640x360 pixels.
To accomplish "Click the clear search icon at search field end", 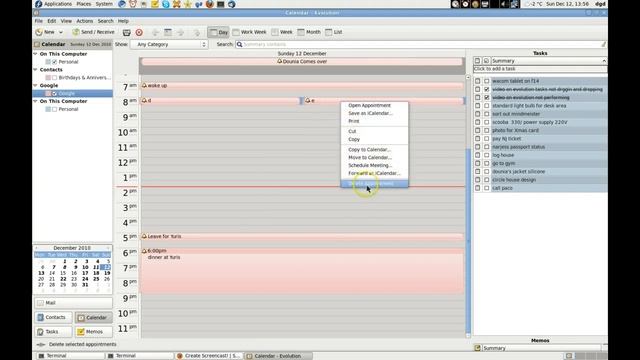I will click(x=603, y=44).
